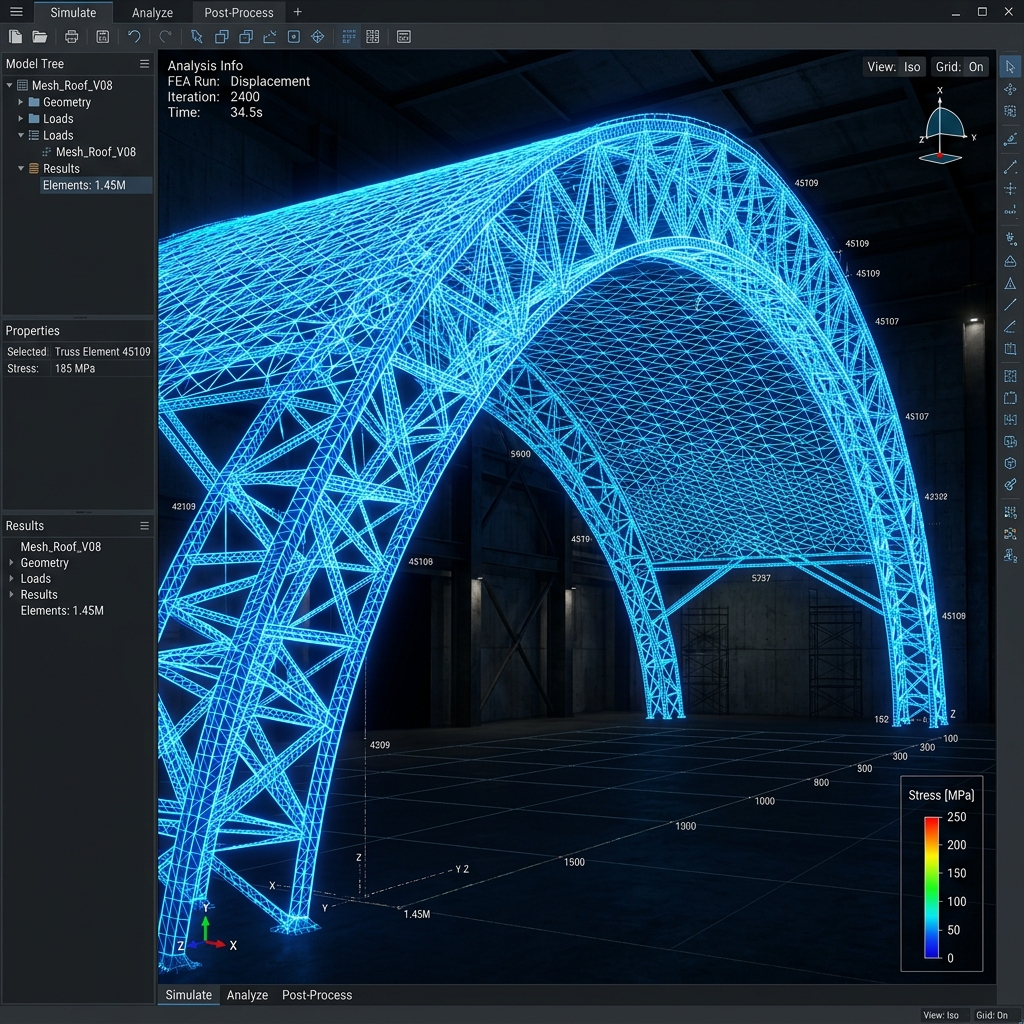
Task: Select the bottom Simulate tab
Action: click(x=189, y=995)
